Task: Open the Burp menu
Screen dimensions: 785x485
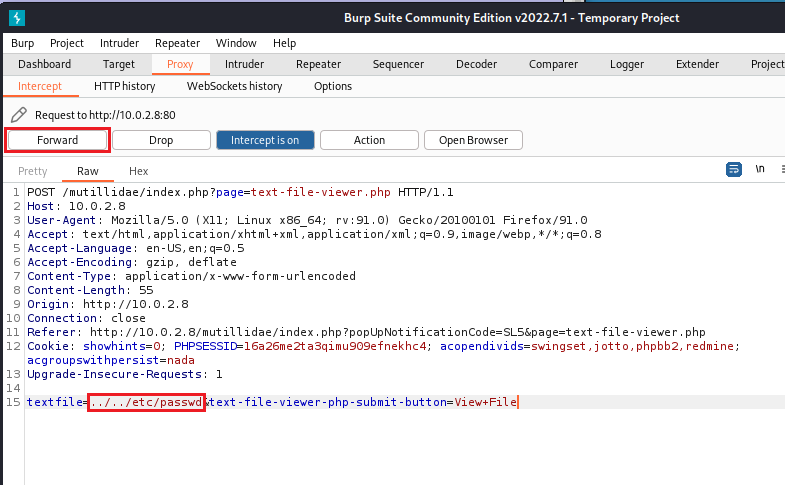Action: 23,43
